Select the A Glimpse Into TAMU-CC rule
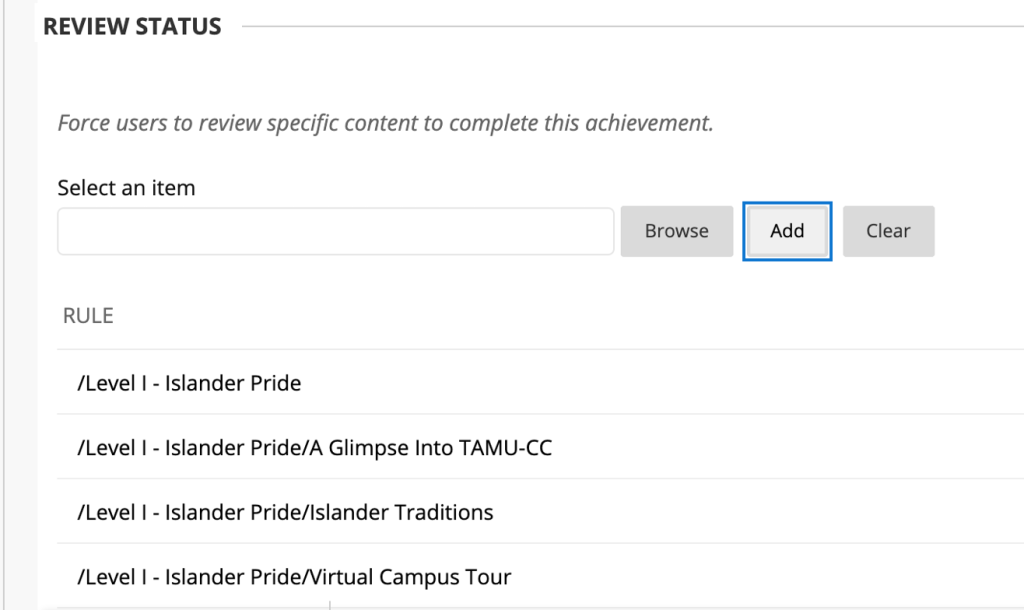Screen dimensions: 1024x610 pos(314,447)
